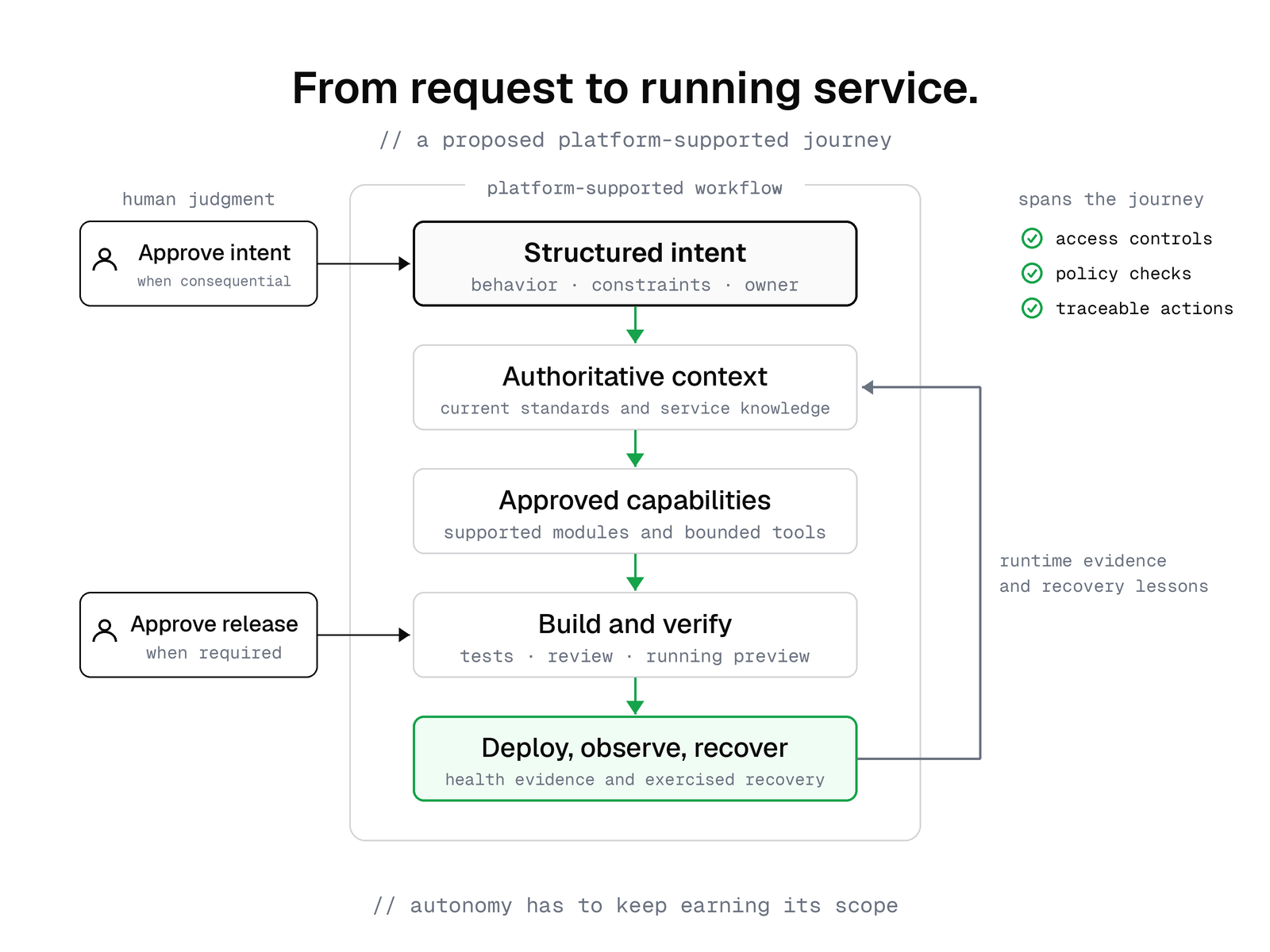Click the 'platform-supported workflow' label

pyautogui.click(x=635, y=188)
